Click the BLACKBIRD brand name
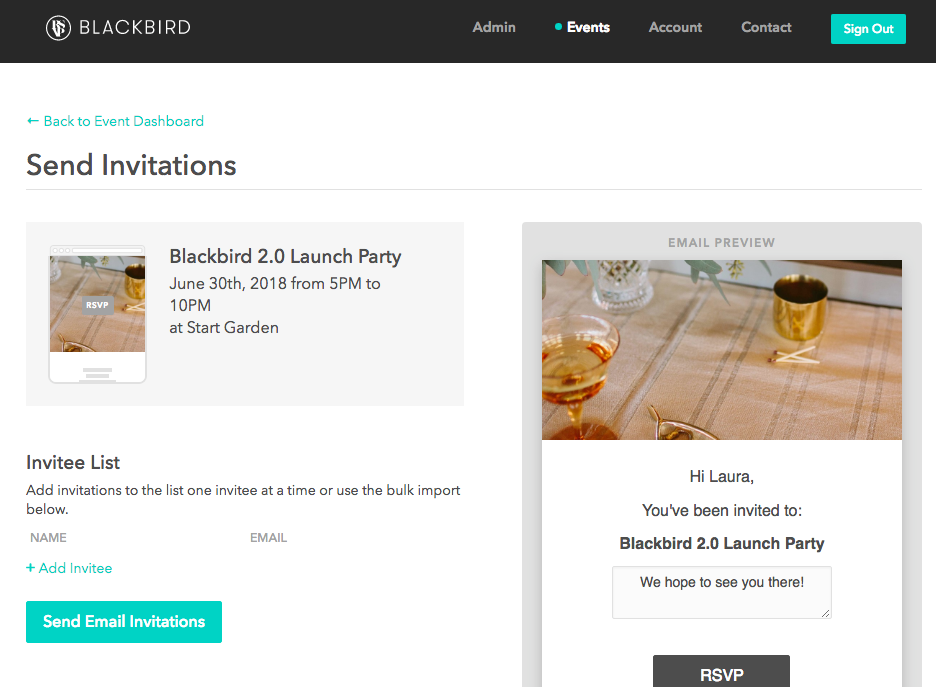Screen dimensions: 936x687 click(x=135, y=27)
